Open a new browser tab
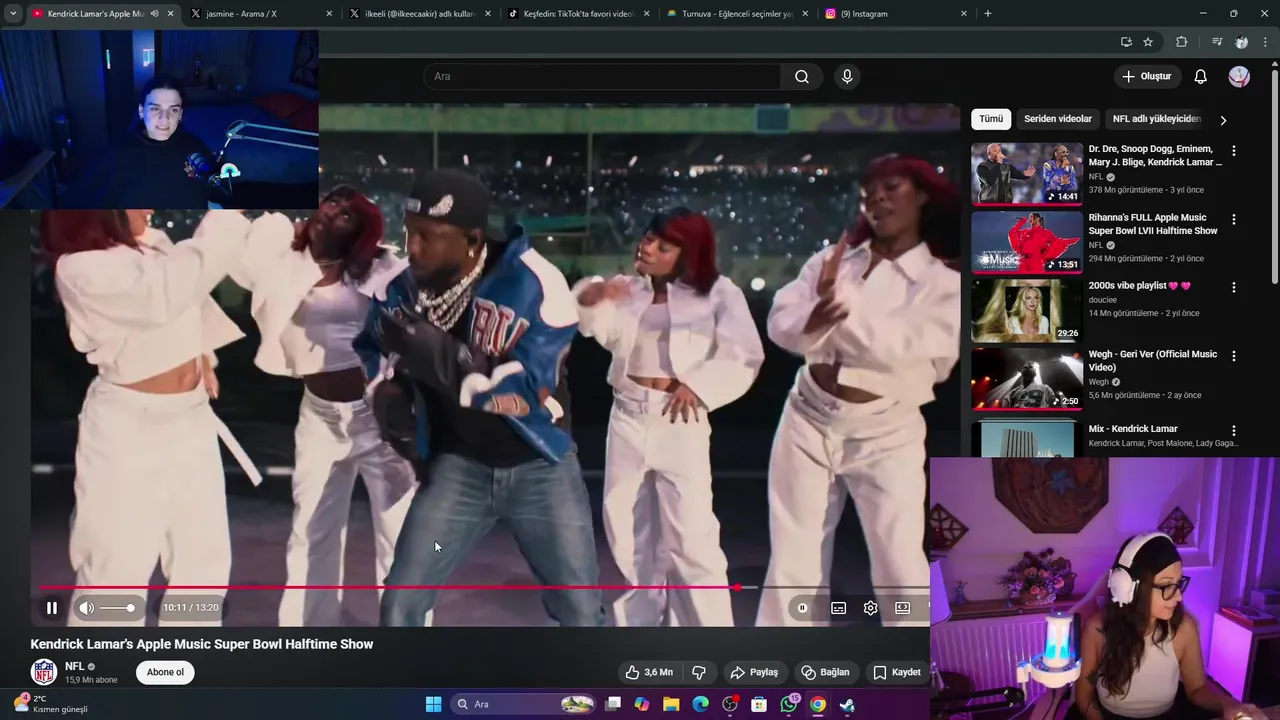 (988, 14)
